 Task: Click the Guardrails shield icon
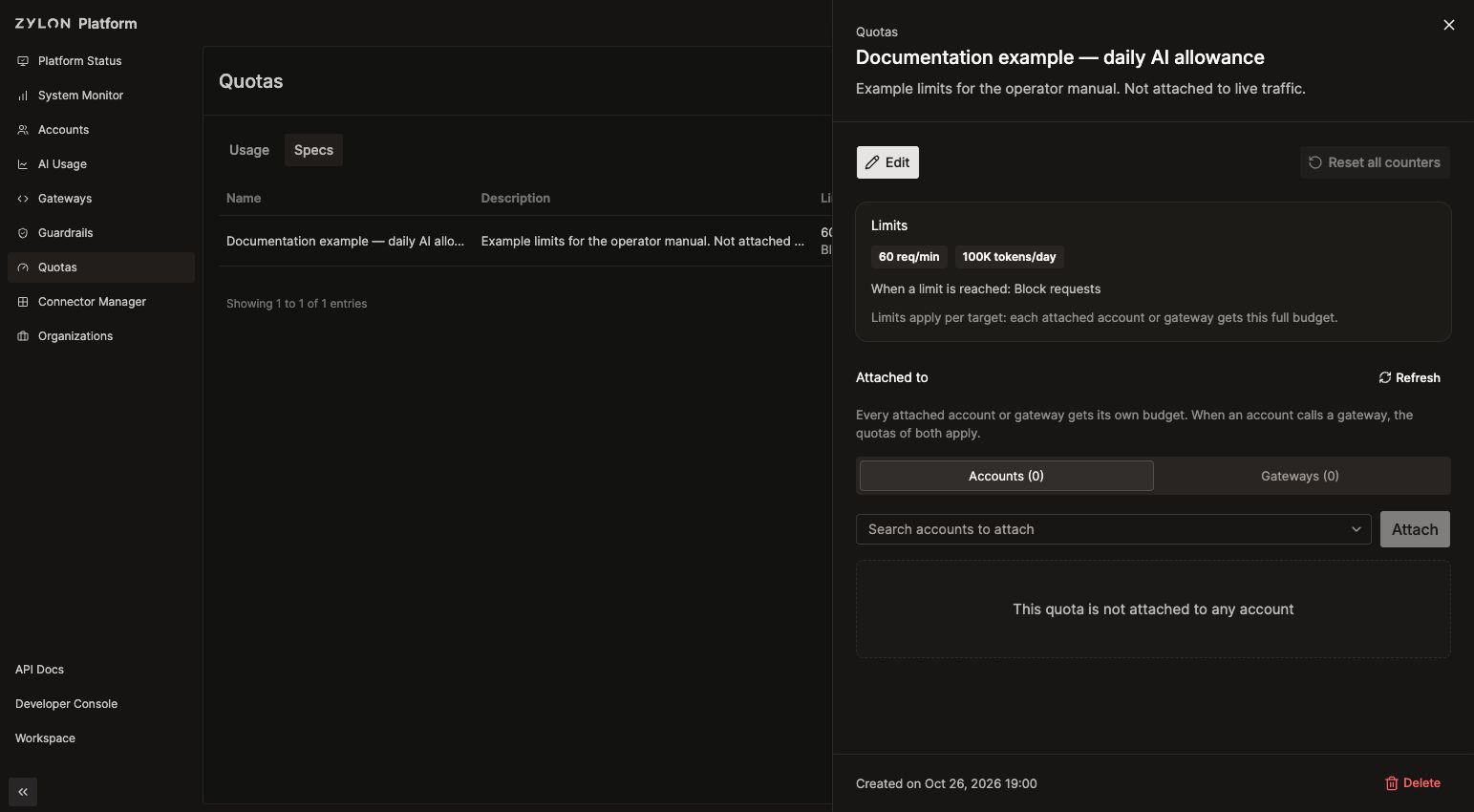pyautogui.click(x=23, y=233)
